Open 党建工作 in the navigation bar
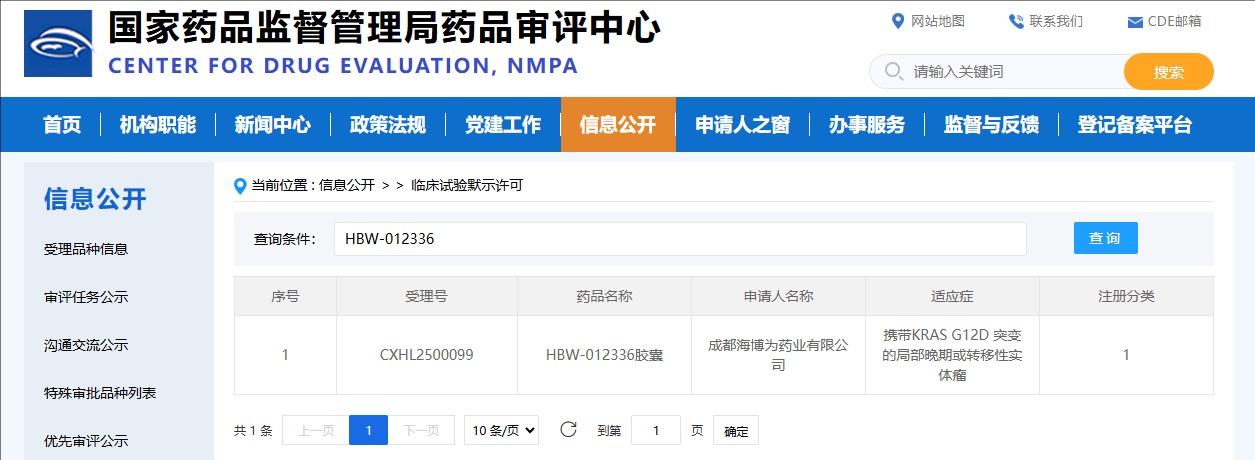Screen dimensions: 1255x460 point(503,125)
